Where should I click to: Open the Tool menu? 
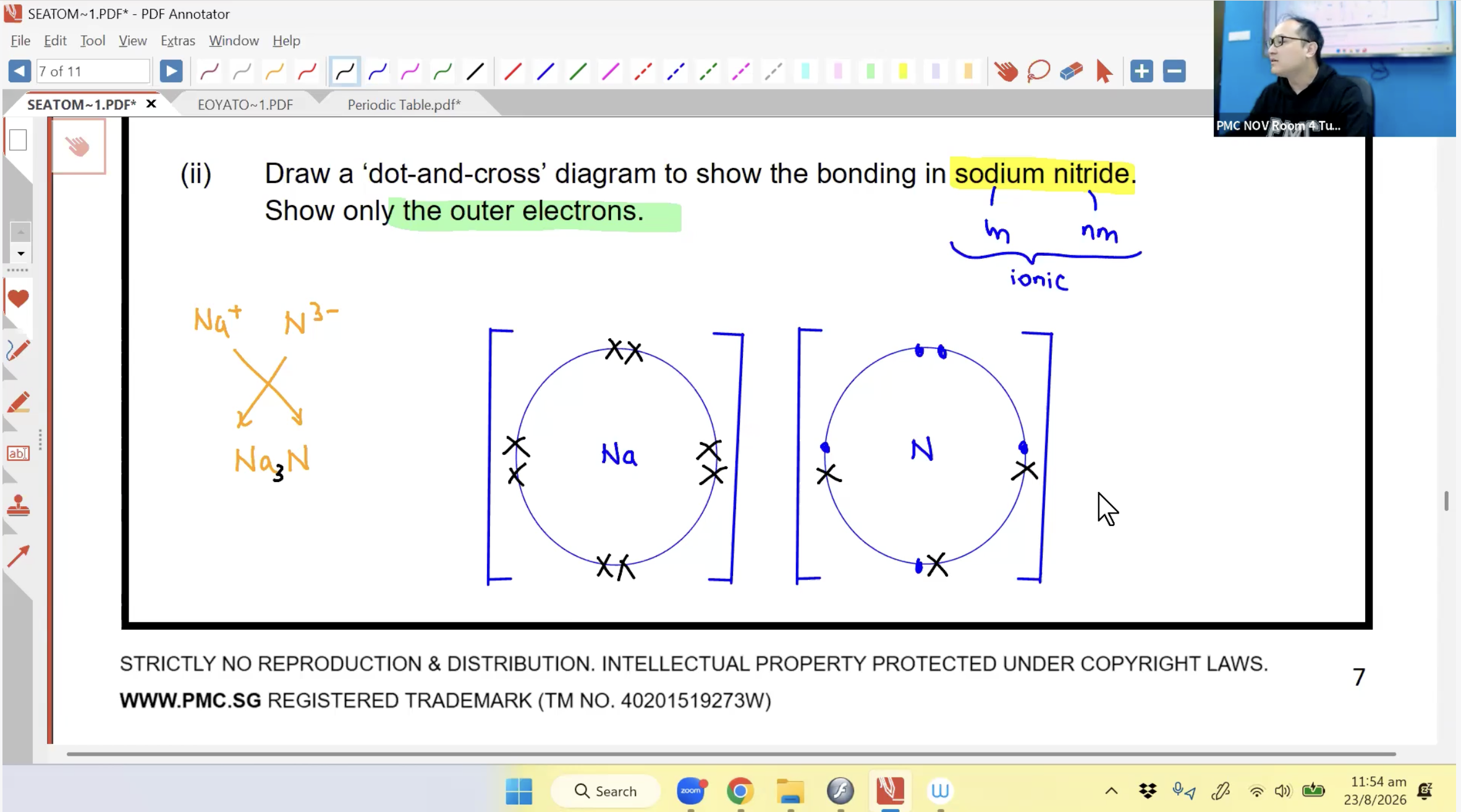93,41
